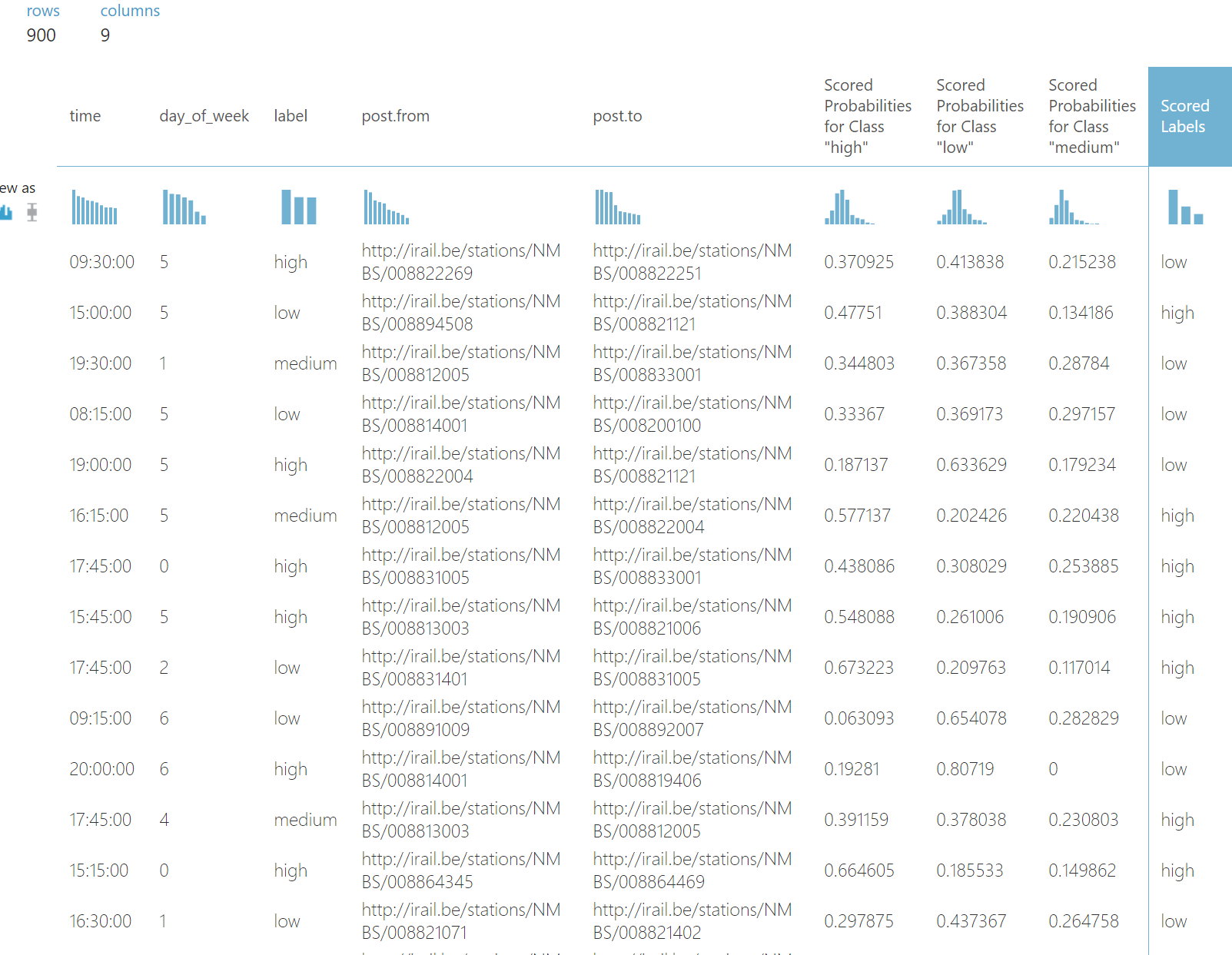Click the post.from column header
The height and width of the screenshot is (955, 1232).
point(395,116)
